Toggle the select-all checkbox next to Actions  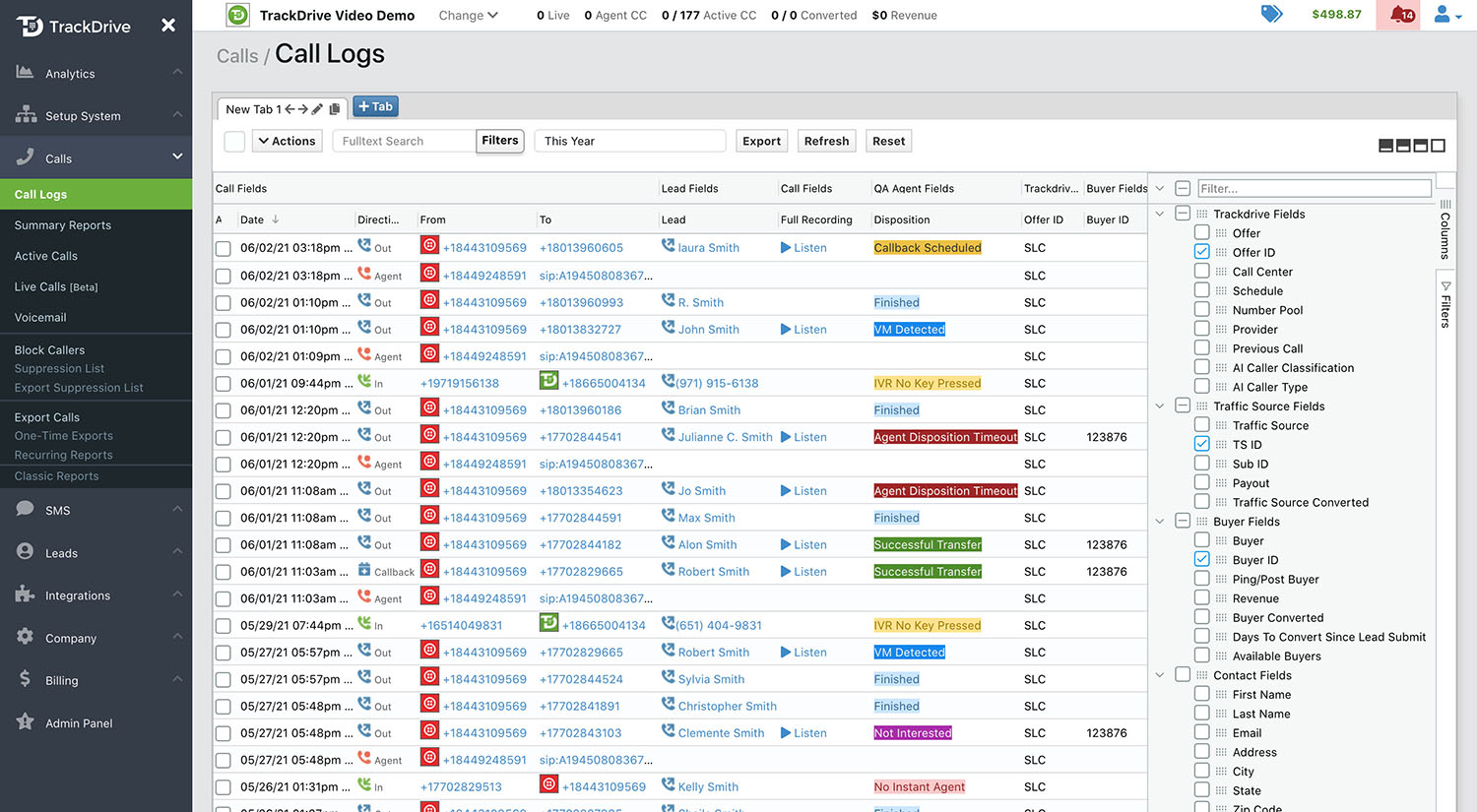(x=234, y=141)
